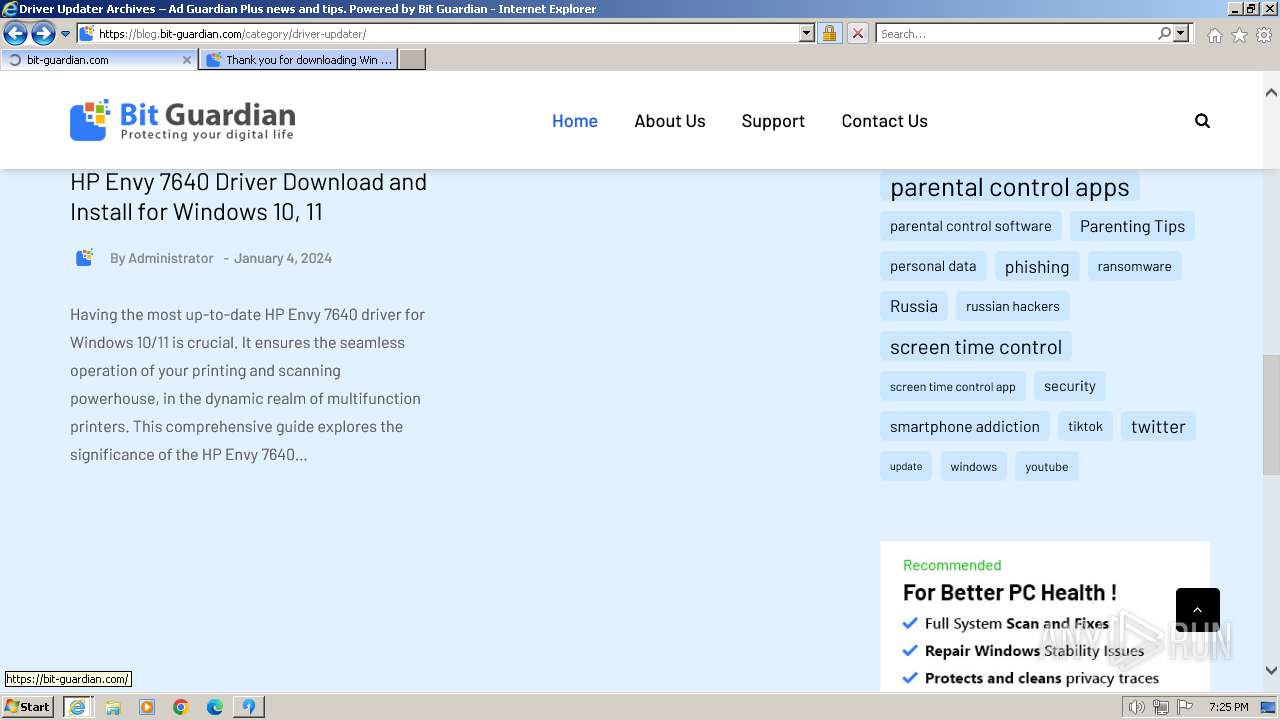
Task: Click the January 4, 2024 date
Action: [x=283, y=258]
